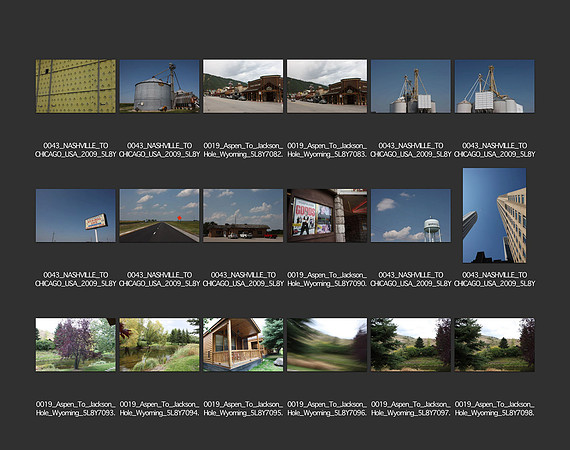The image size is (570, 450).
Task: Click the caption ending in 5L8Y7093
Action: pyautogui.click(x=76, y=409)
